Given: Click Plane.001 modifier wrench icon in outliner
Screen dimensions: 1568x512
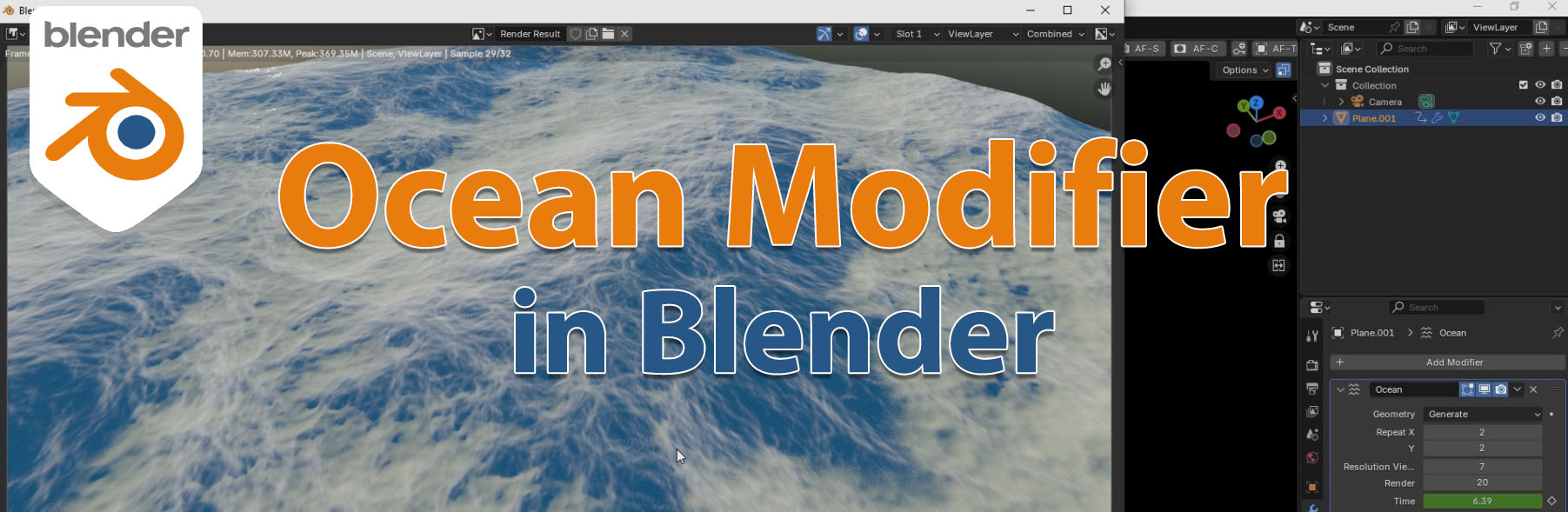Looking at the screenshot, I should click(x=1437, y=118).
